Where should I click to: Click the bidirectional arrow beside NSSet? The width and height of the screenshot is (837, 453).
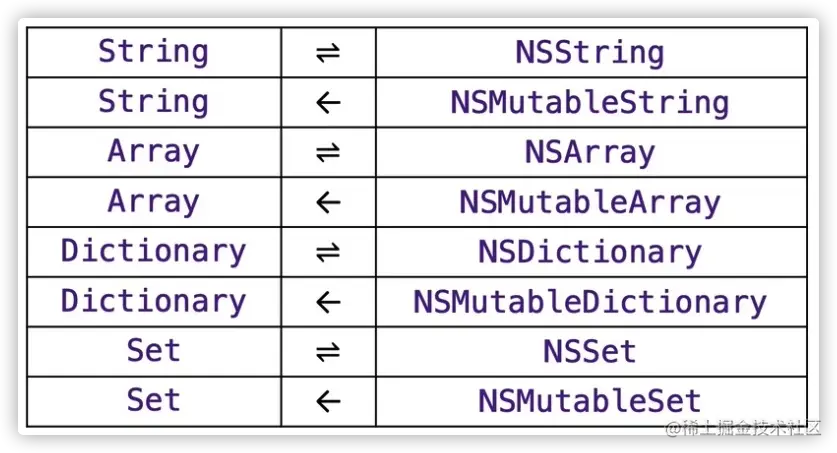click(328, 352)
